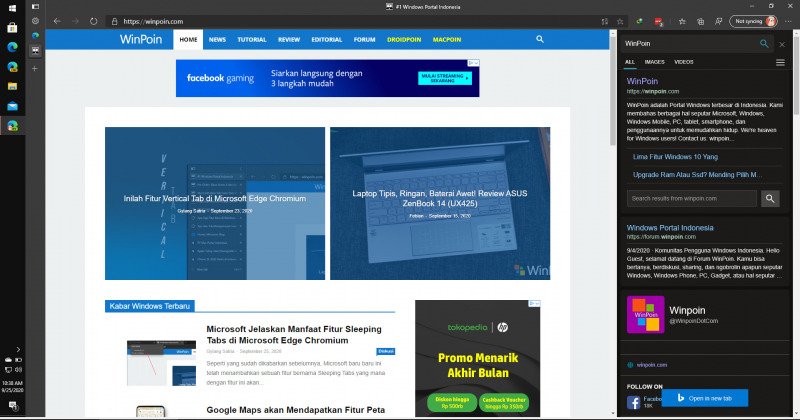Open the volume control in system tray
800x420 pixels.
(x=18, y=369)
